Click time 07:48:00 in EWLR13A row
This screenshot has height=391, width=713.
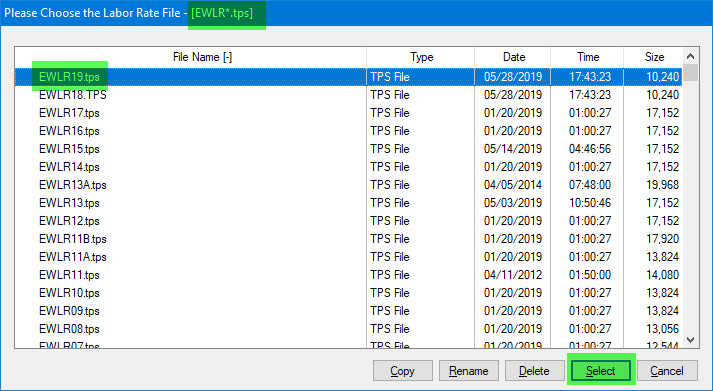(x=590, y=185)
